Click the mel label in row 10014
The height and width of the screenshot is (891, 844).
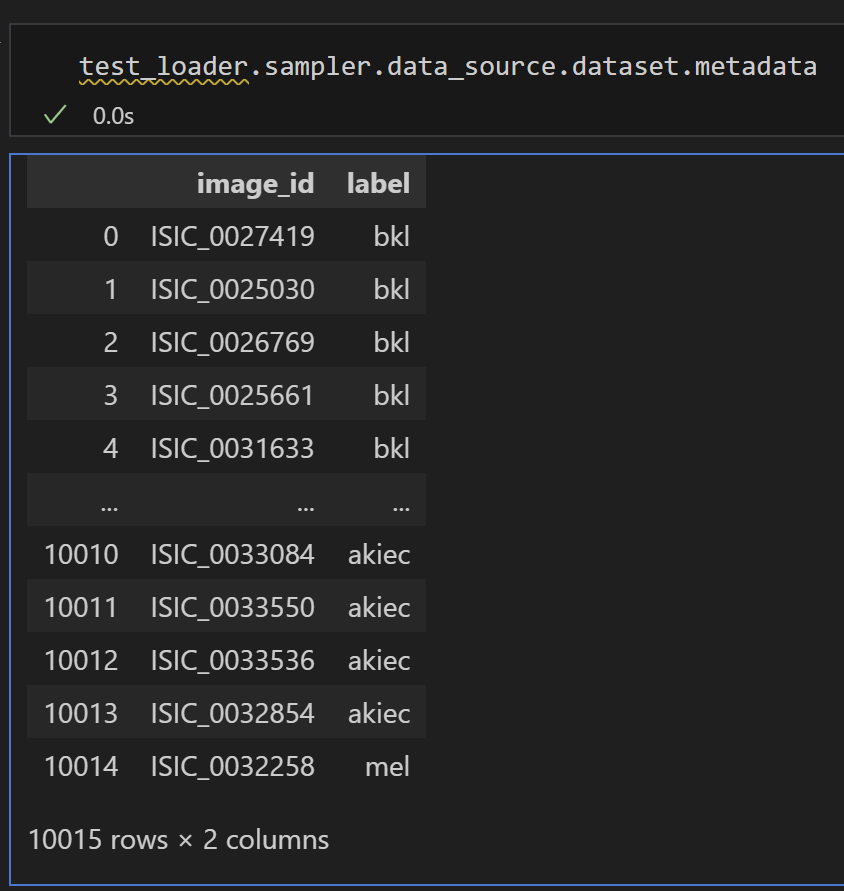click(387, 767)
